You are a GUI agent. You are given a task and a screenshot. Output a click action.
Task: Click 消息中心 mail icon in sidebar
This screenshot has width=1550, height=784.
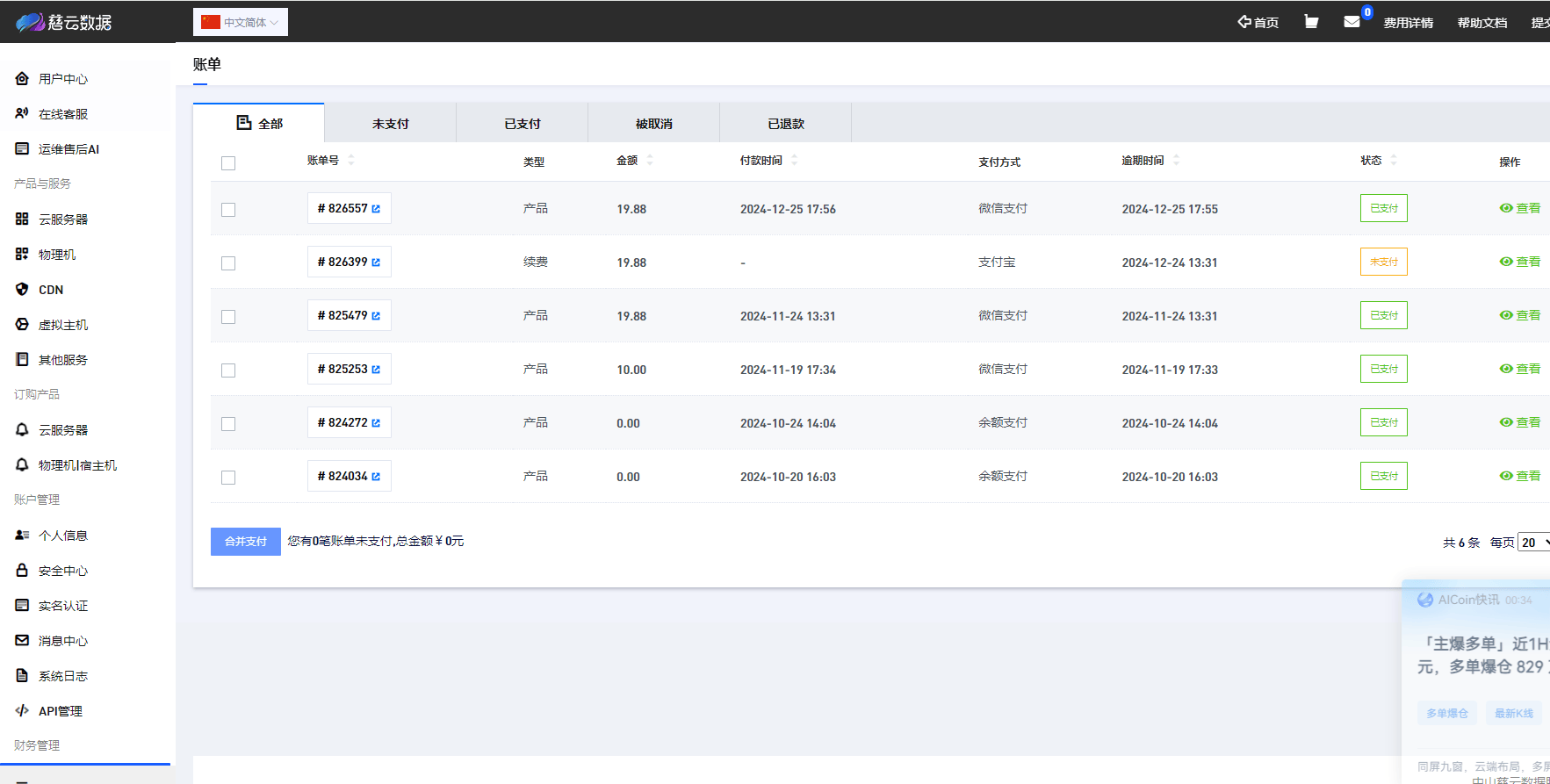(22, 641)
